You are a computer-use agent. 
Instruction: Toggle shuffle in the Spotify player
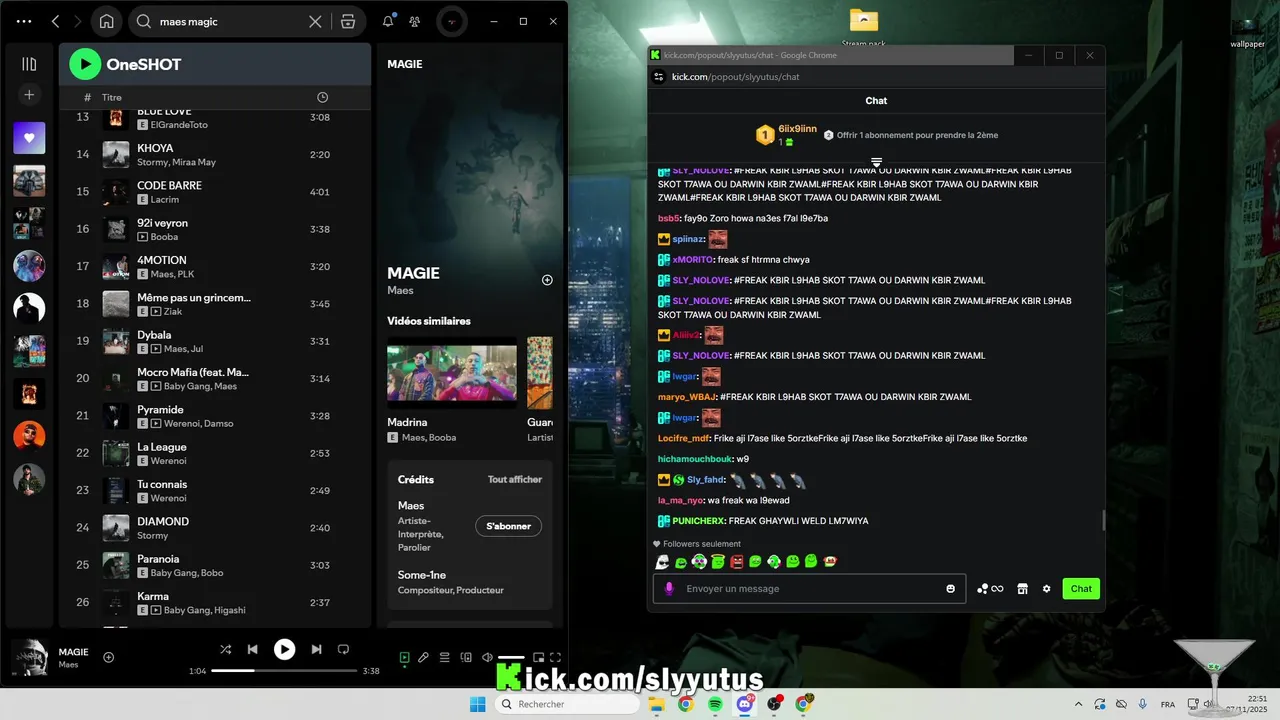[225, 649]
